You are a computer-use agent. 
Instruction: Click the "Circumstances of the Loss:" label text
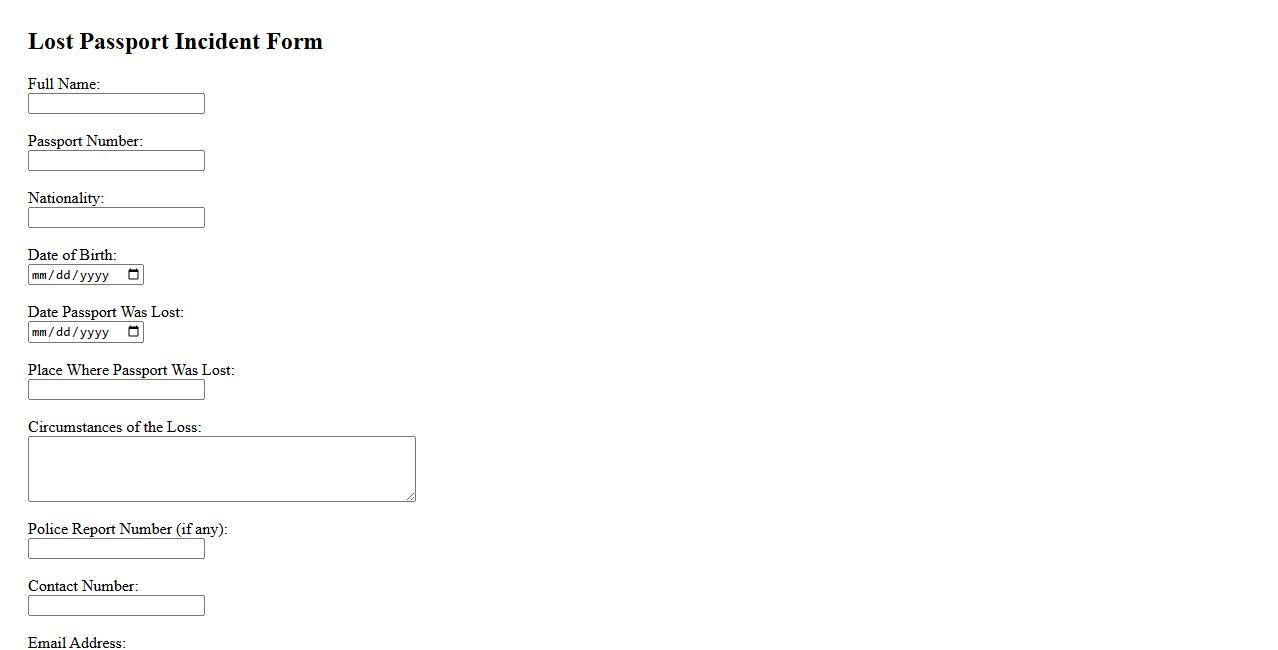pyautogui.click(x=114, y=427)
